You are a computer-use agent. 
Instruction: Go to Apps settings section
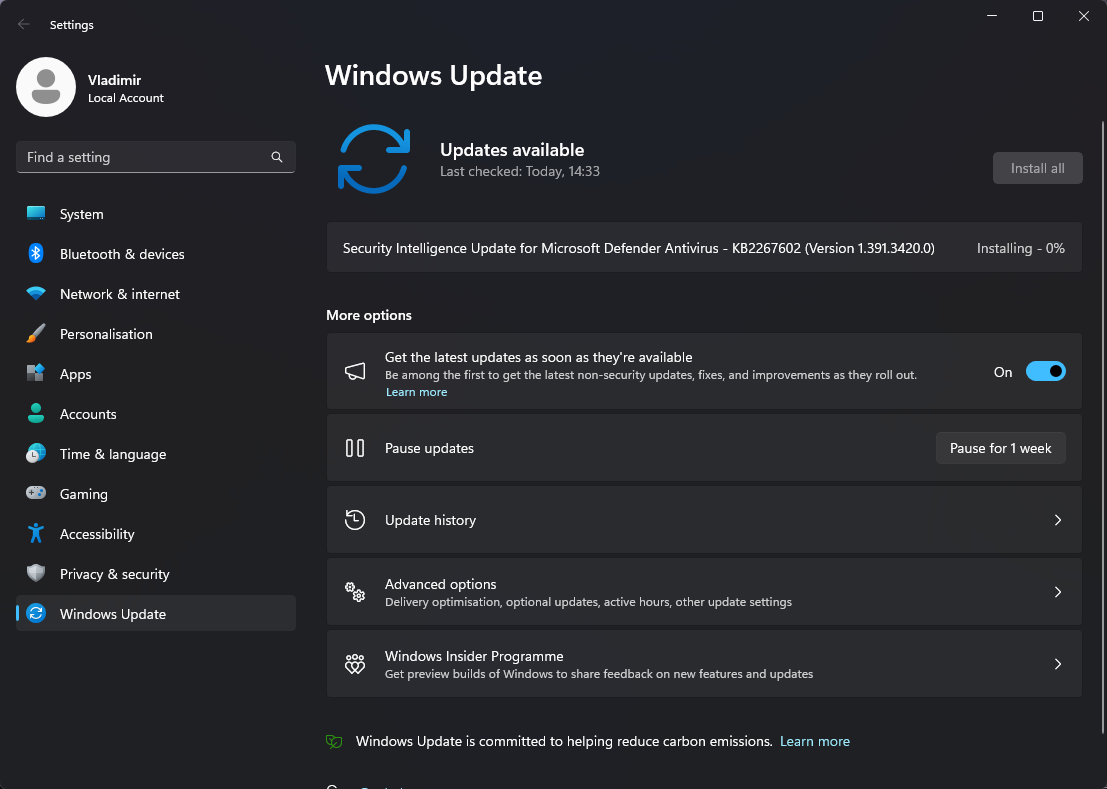click(75, 374)
